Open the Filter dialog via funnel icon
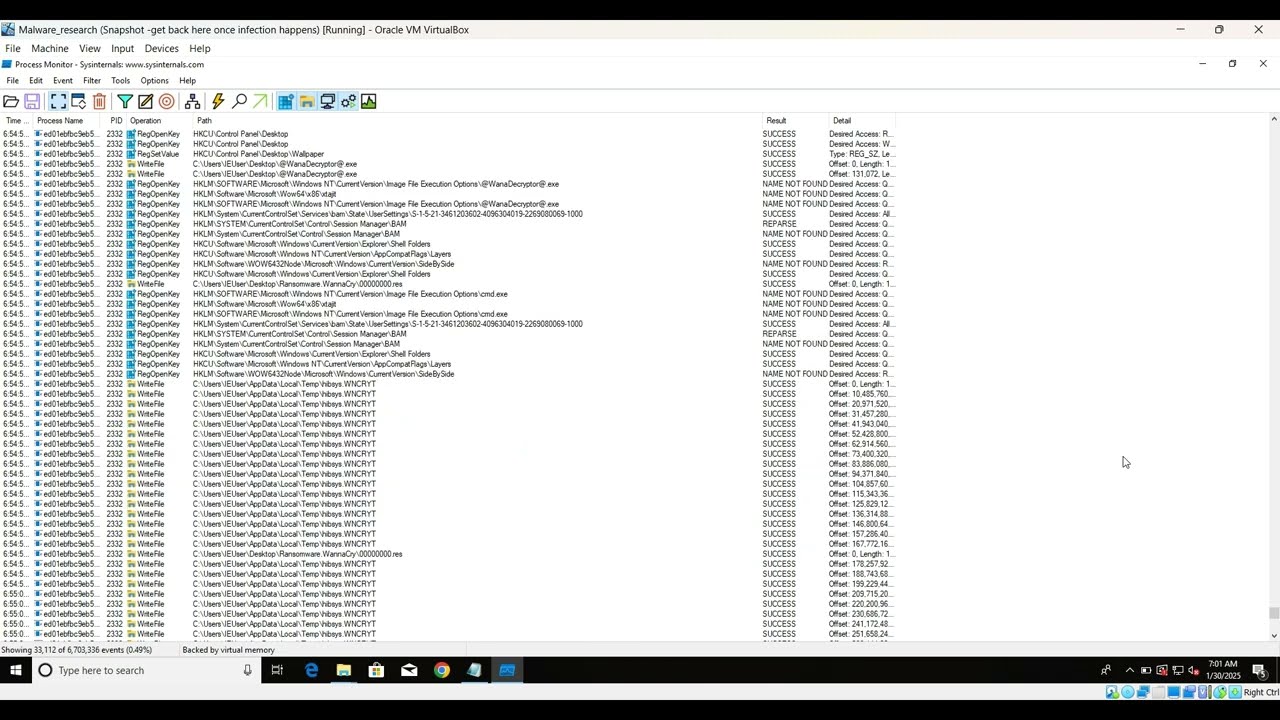This screenshot has height=720, width=1280. coord(125,101)
